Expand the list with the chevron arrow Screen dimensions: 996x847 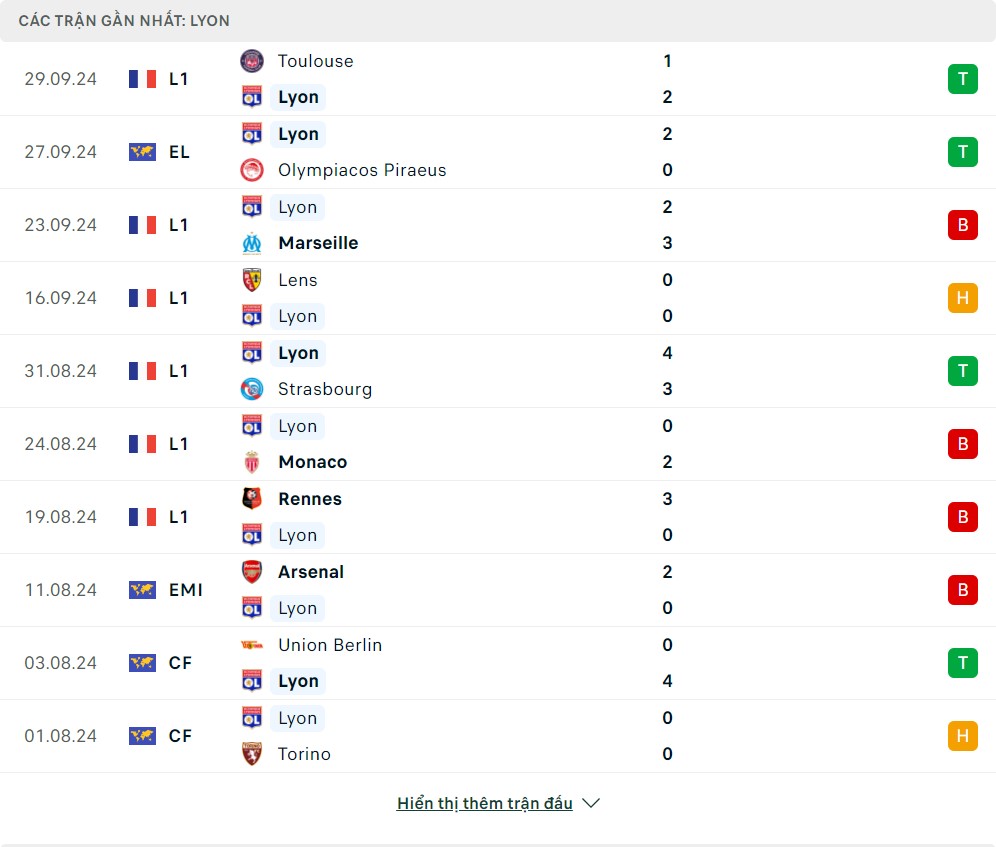pyautogui.click(x=591, y=803)
